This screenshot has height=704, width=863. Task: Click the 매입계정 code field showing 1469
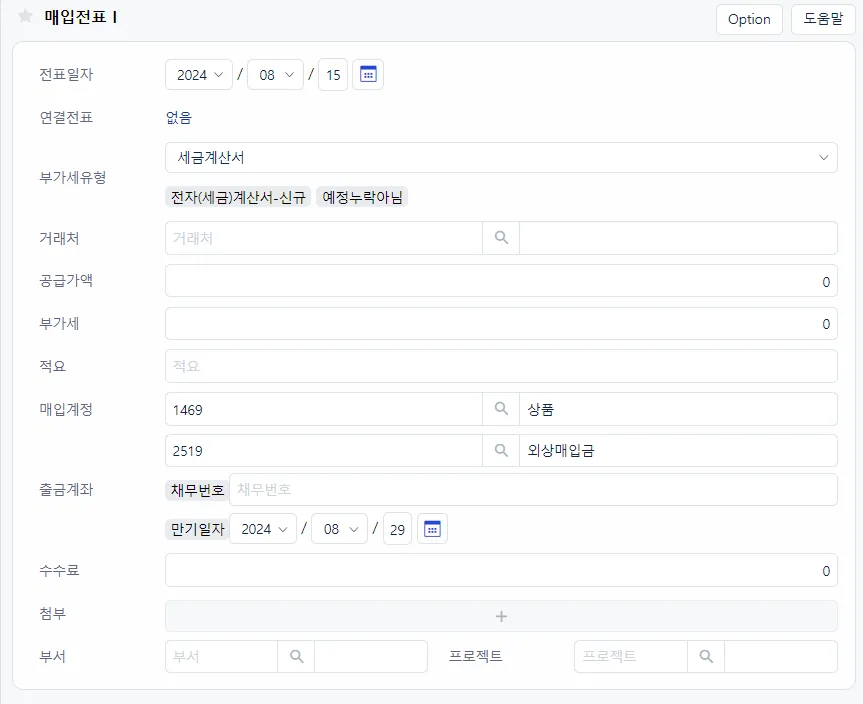coord(324,409)
